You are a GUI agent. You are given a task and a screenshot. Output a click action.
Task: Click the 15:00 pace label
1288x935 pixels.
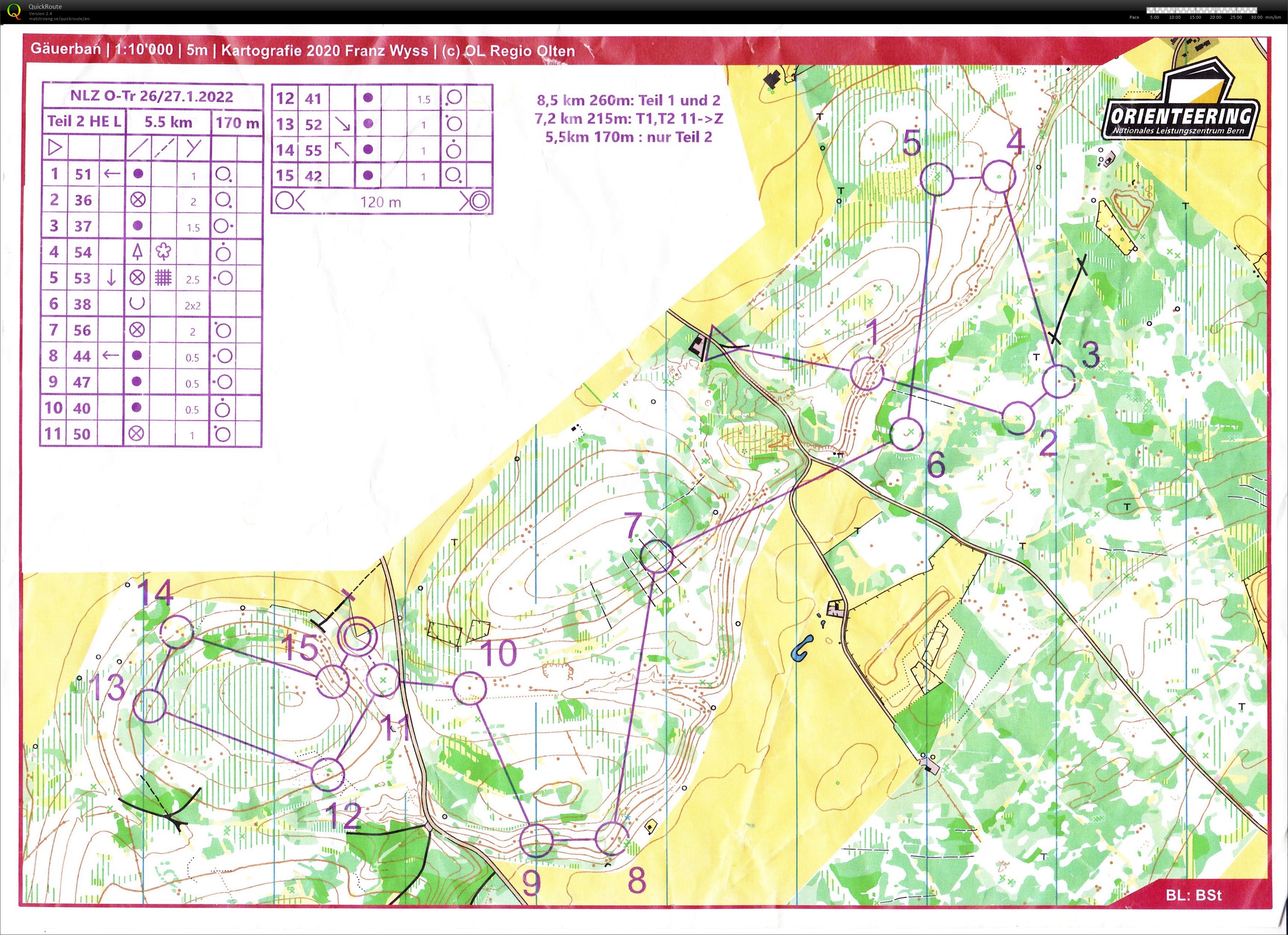pyautogui.click(x=1196, y=18)
